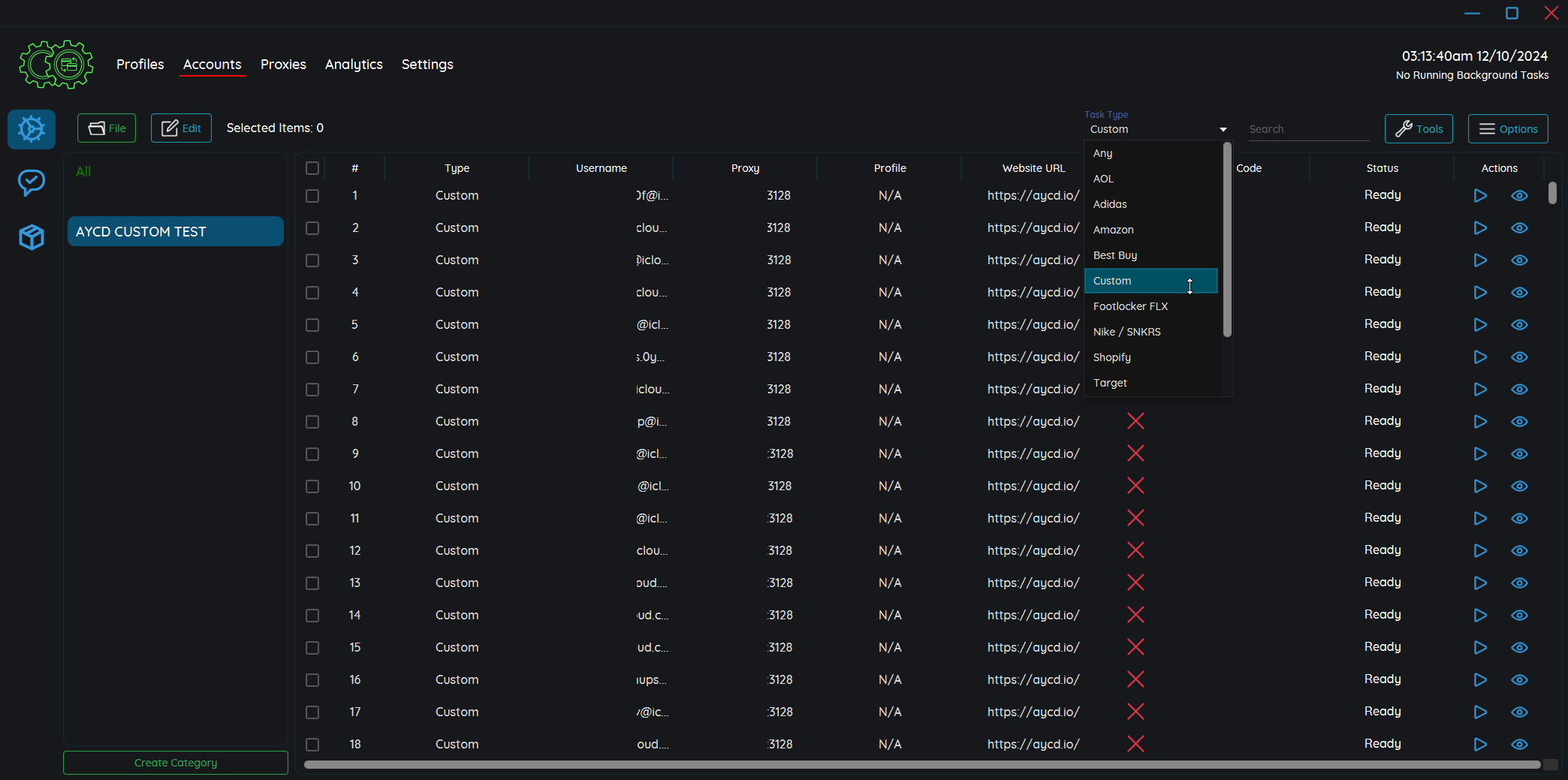Open the Tools button
The width and height of the screenshot is (1568, 780).
[x=1419, y=129]
